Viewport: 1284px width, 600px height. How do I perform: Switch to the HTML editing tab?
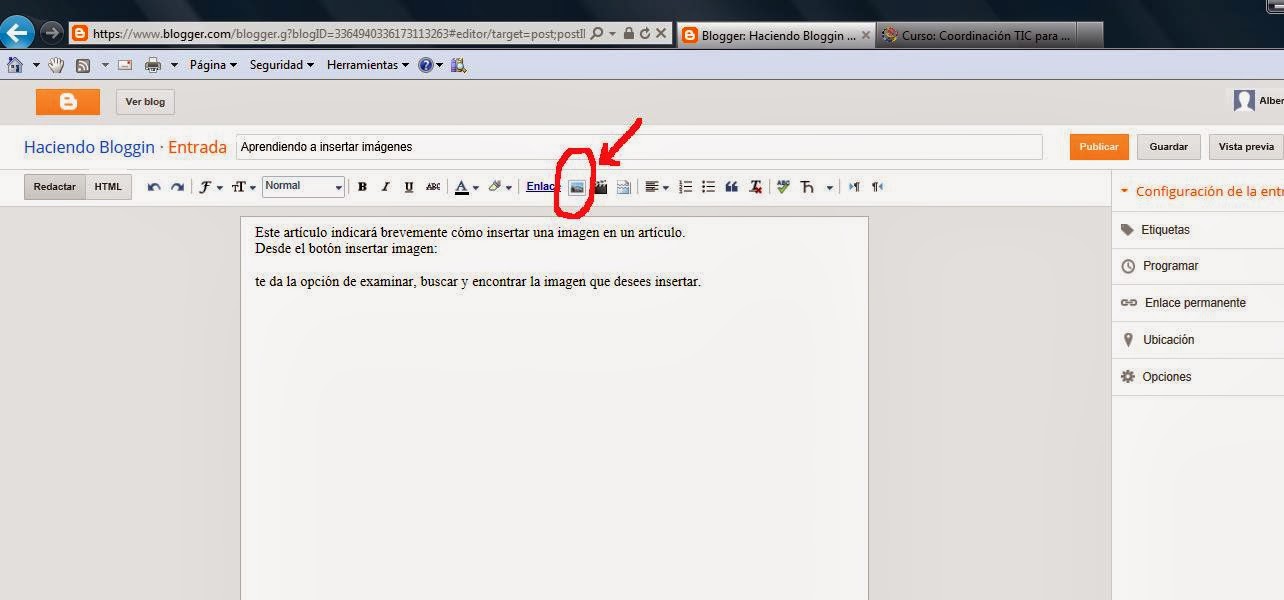coord(108,186)
